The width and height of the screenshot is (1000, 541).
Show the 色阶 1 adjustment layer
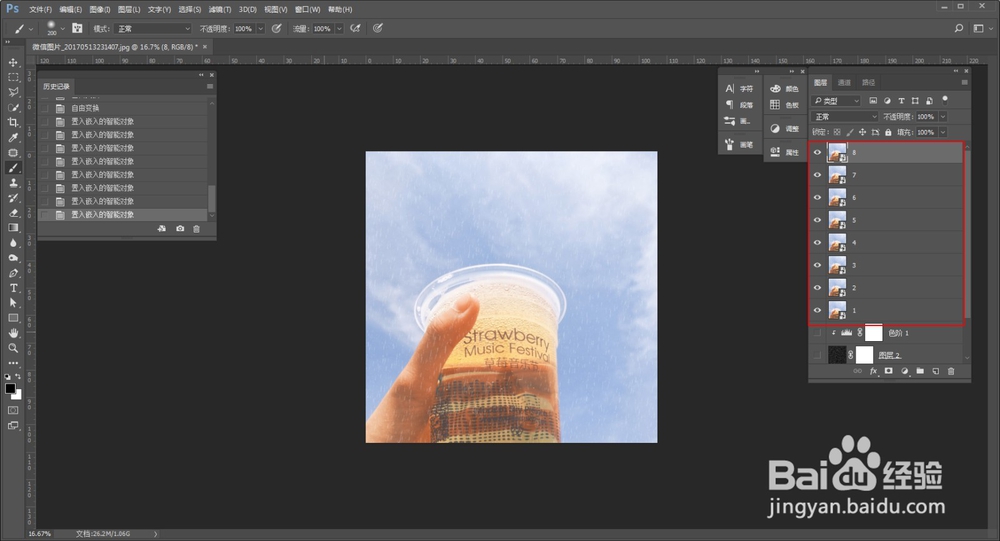(x=817, y=332)
